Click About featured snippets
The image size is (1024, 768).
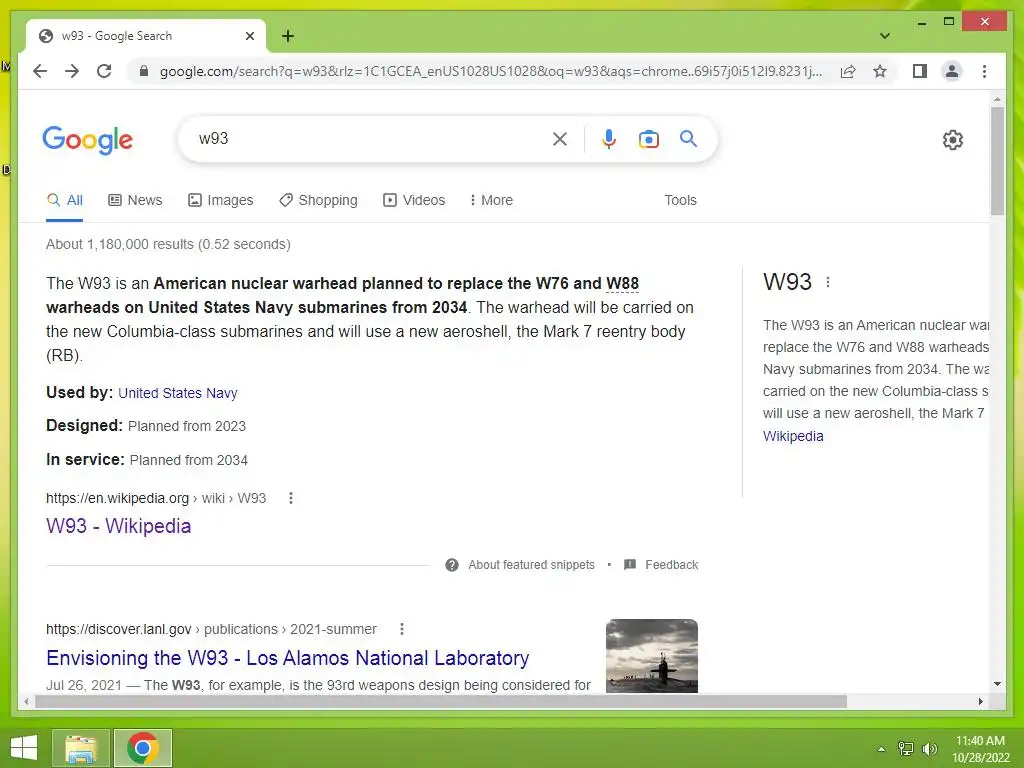tap(531, 565)
